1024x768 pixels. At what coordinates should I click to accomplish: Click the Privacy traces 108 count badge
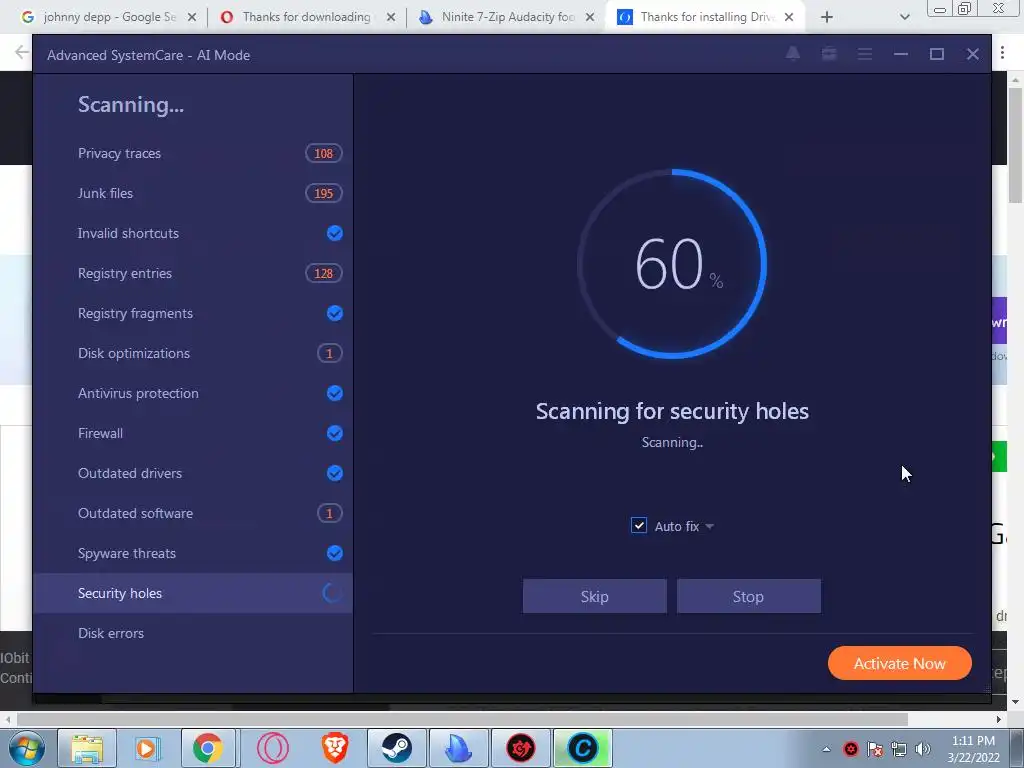pyautogui.click(x=323, y=153)
